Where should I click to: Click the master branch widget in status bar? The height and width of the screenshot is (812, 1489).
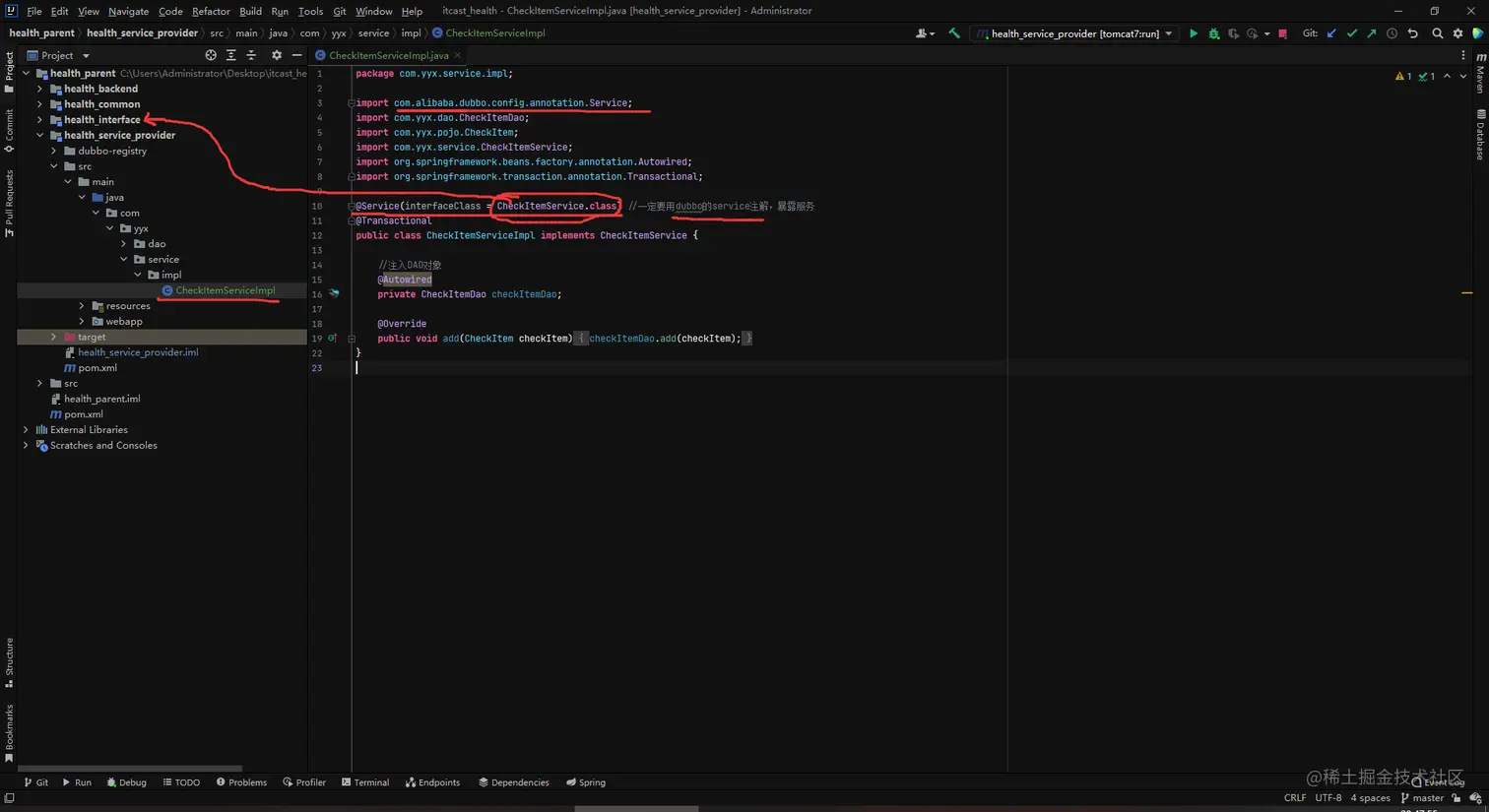coord(1421,798)
